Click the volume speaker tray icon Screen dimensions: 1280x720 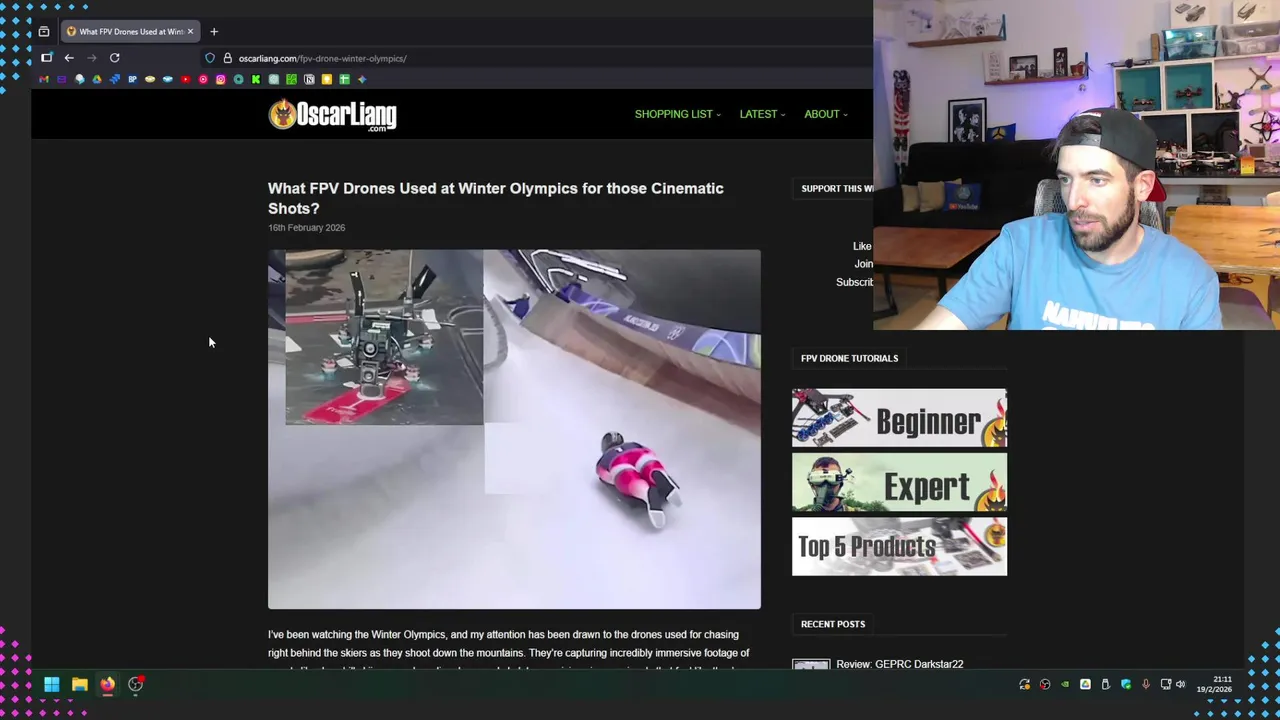coord(1180,684)
